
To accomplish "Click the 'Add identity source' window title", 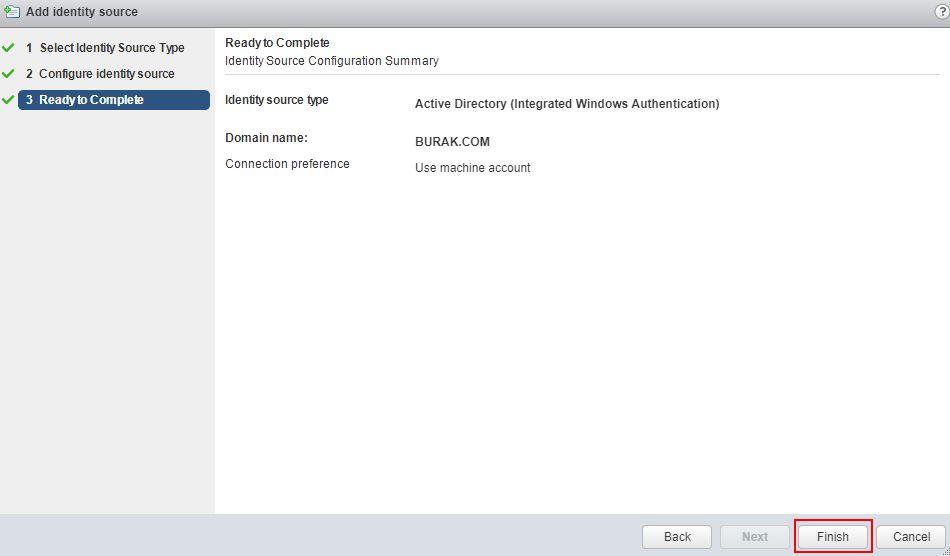I will click(x=82, y=12).
